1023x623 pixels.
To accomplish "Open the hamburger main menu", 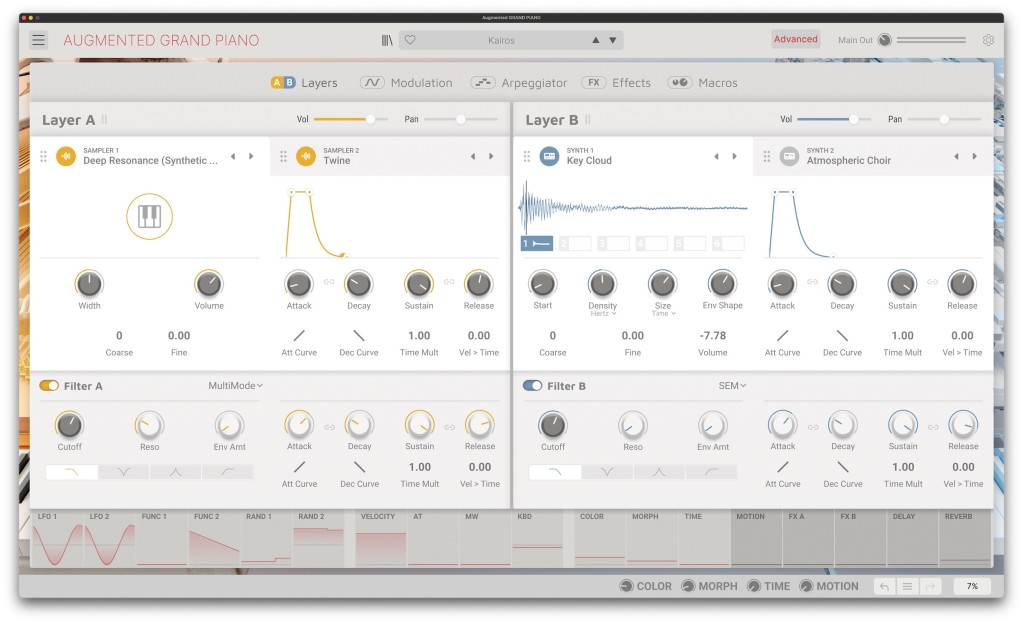I will pos(38,40).
